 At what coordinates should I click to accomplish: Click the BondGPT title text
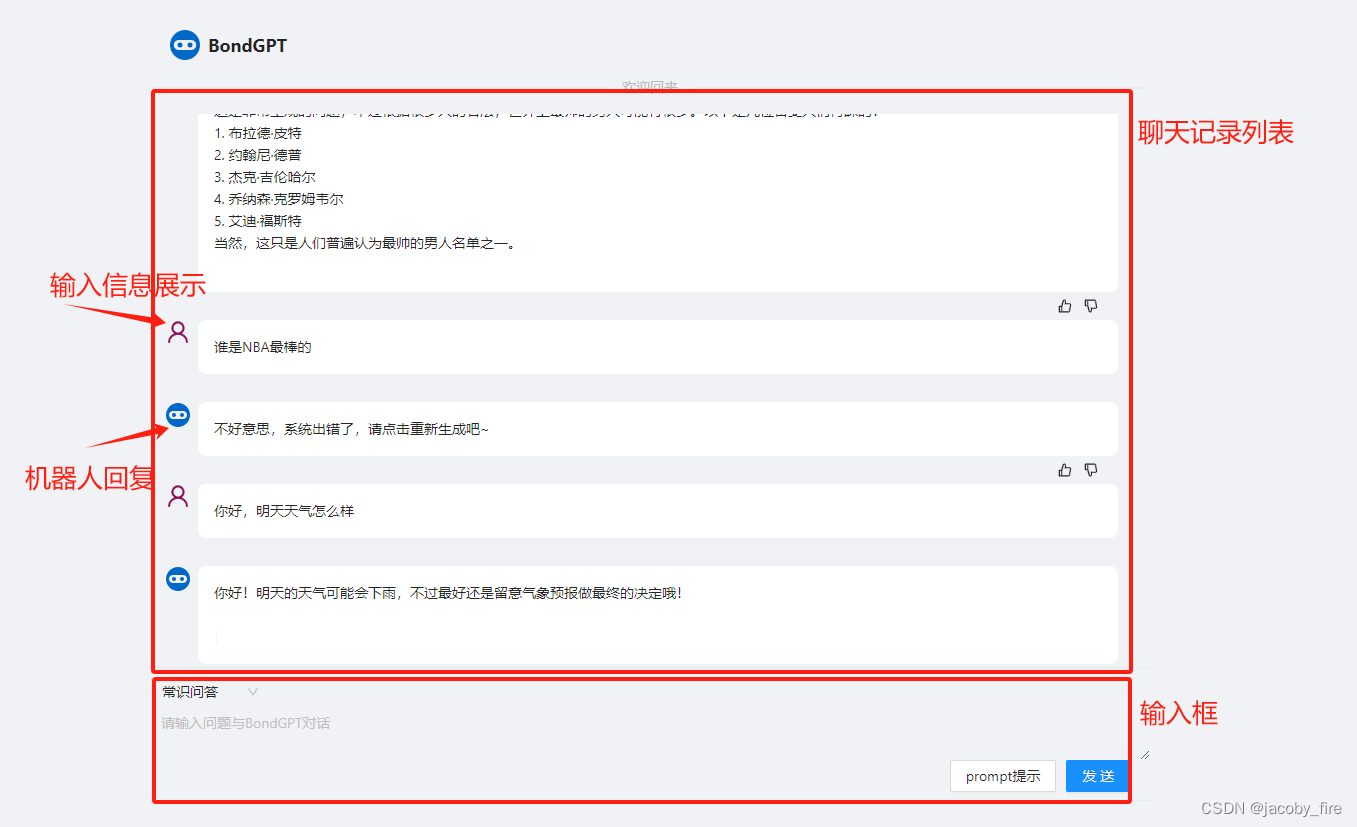point(247,45)
